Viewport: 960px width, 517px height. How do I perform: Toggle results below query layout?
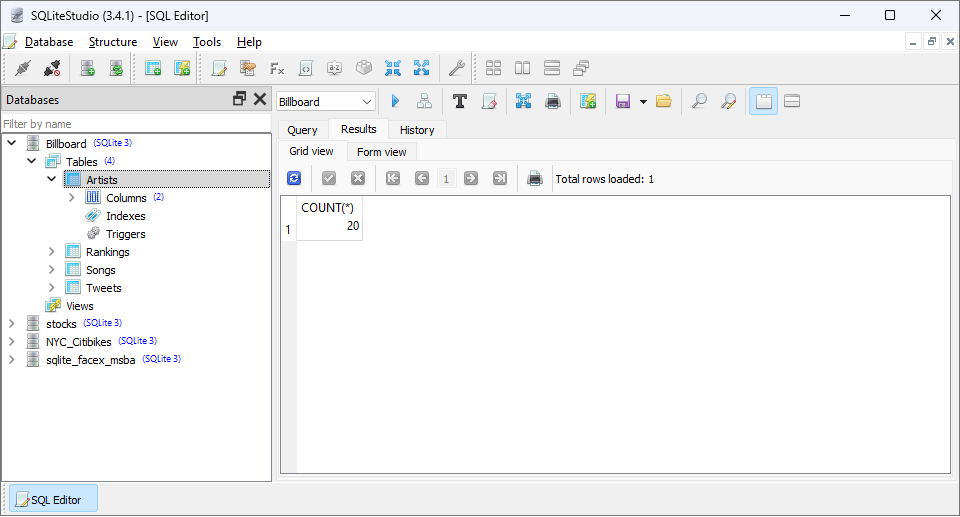pos(792,101)
